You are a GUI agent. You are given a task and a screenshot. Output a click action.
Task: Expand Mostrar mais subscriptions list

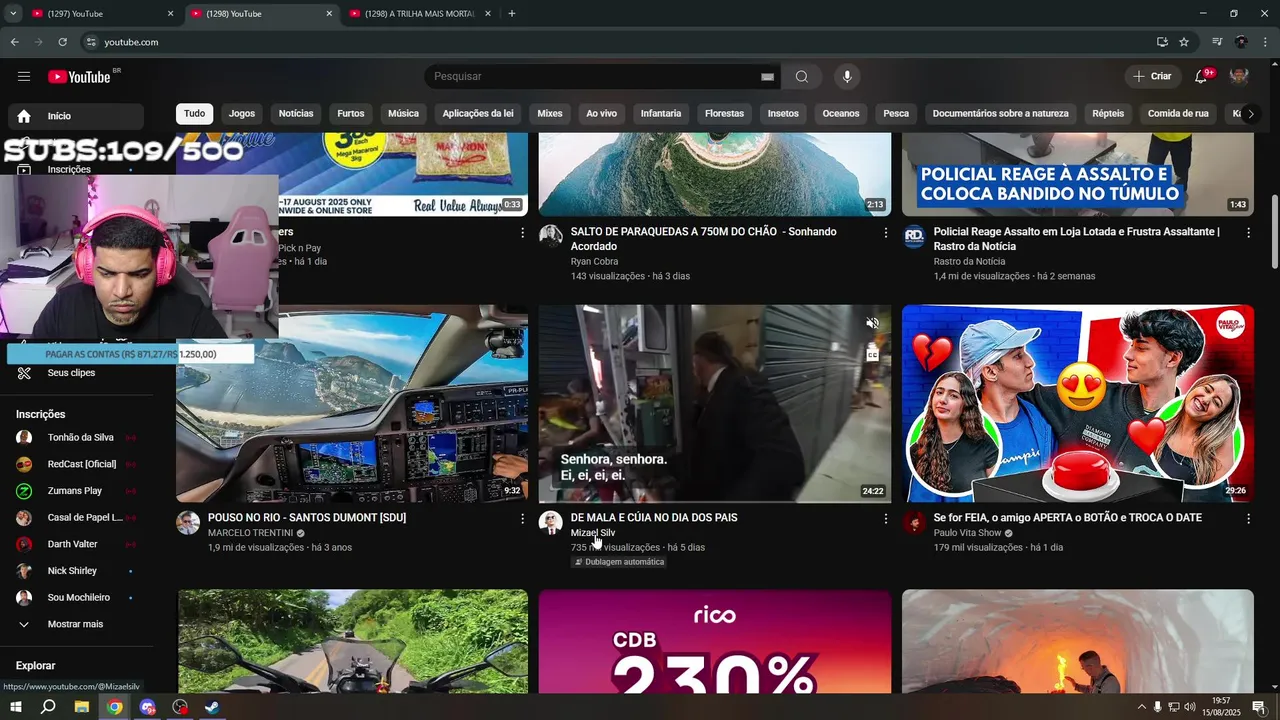[x=76, y=624]
